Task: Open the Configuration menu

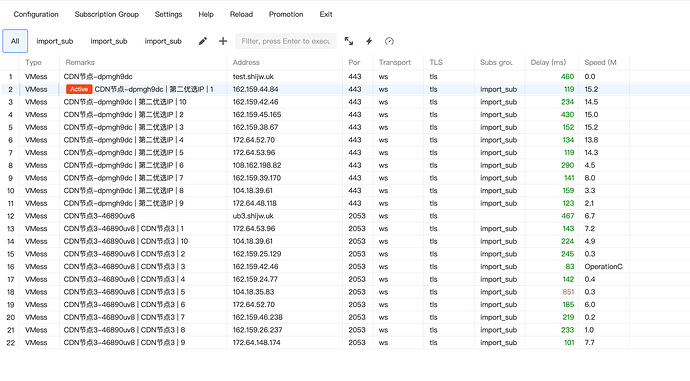Action: tap(36, 14)
